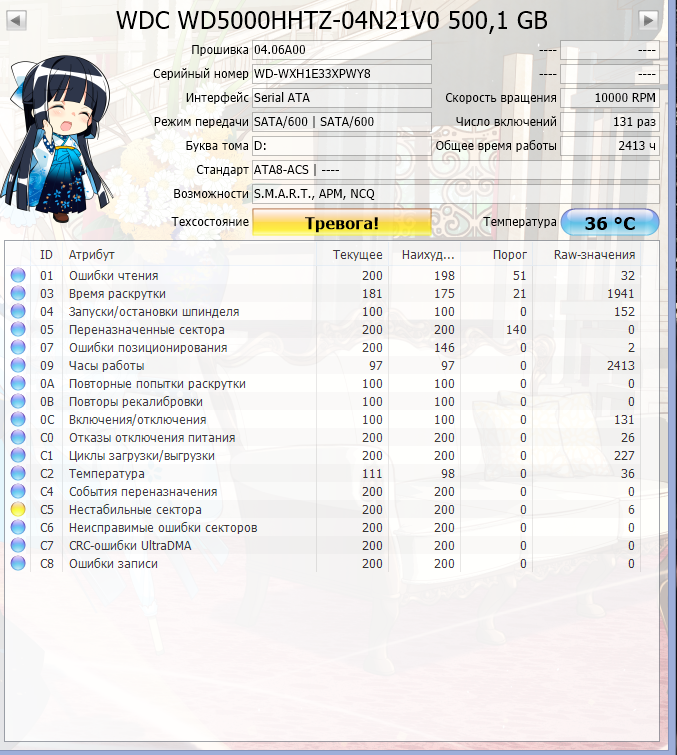Click status orb for Время раскрутки row
The width and height of the screenshot is (677, 755).
pos(18,293)
